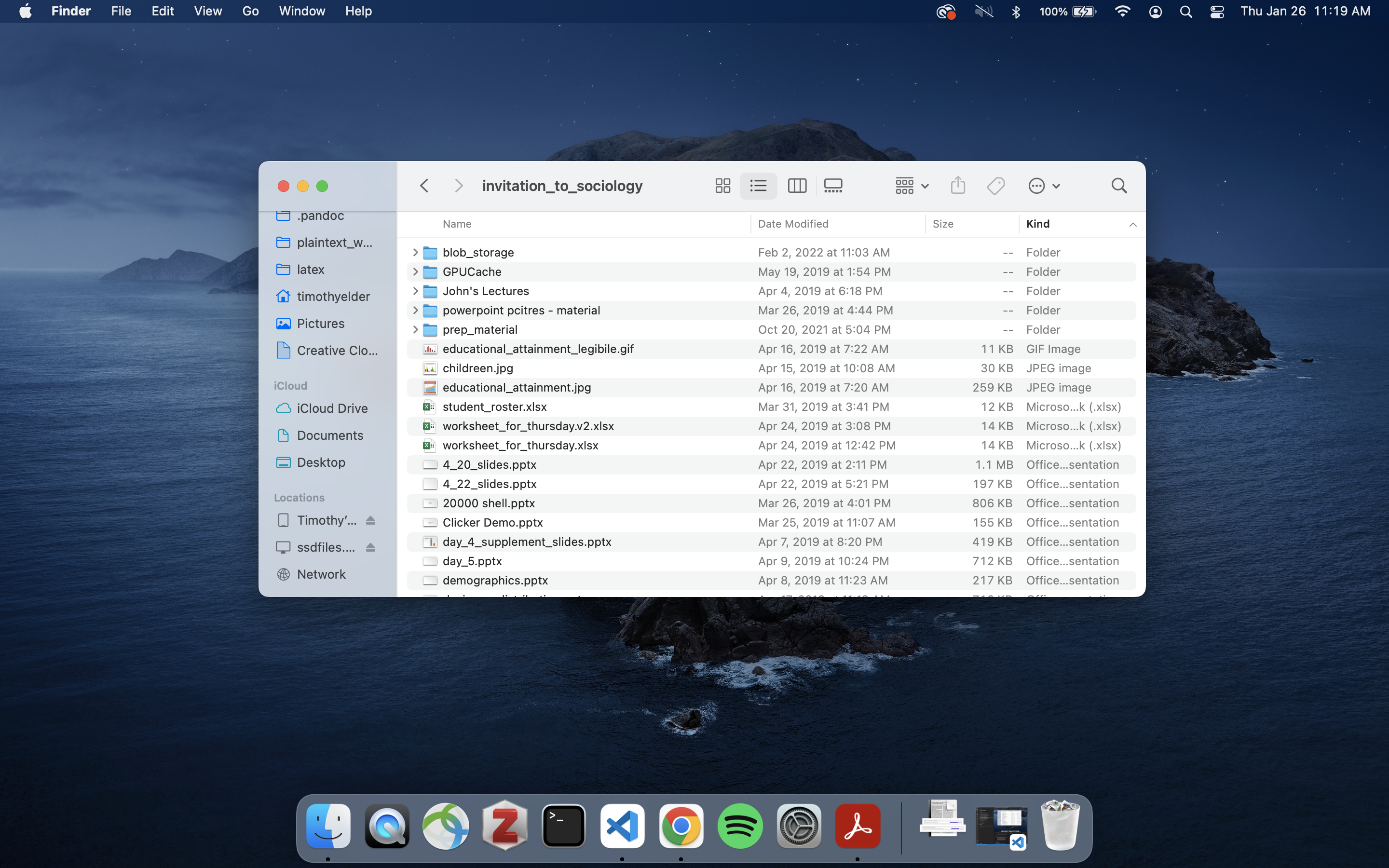Expand the blob_storage folder
The height and width of the screenshot is (868, 1389).
tap(415, 252)
